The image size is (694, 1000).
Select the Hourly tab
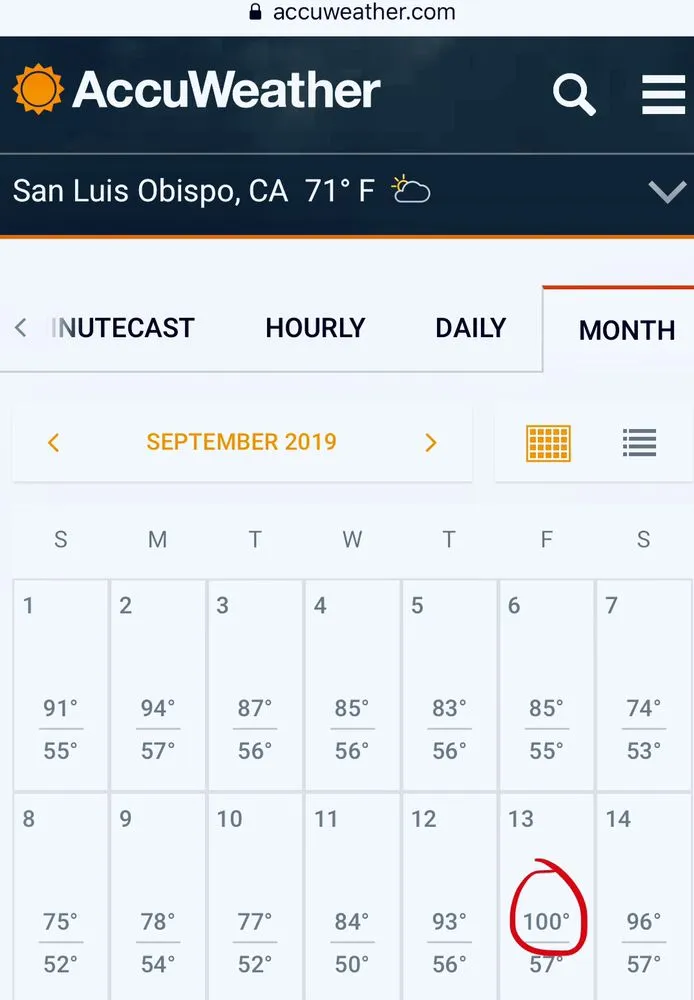tap(315, 328)
